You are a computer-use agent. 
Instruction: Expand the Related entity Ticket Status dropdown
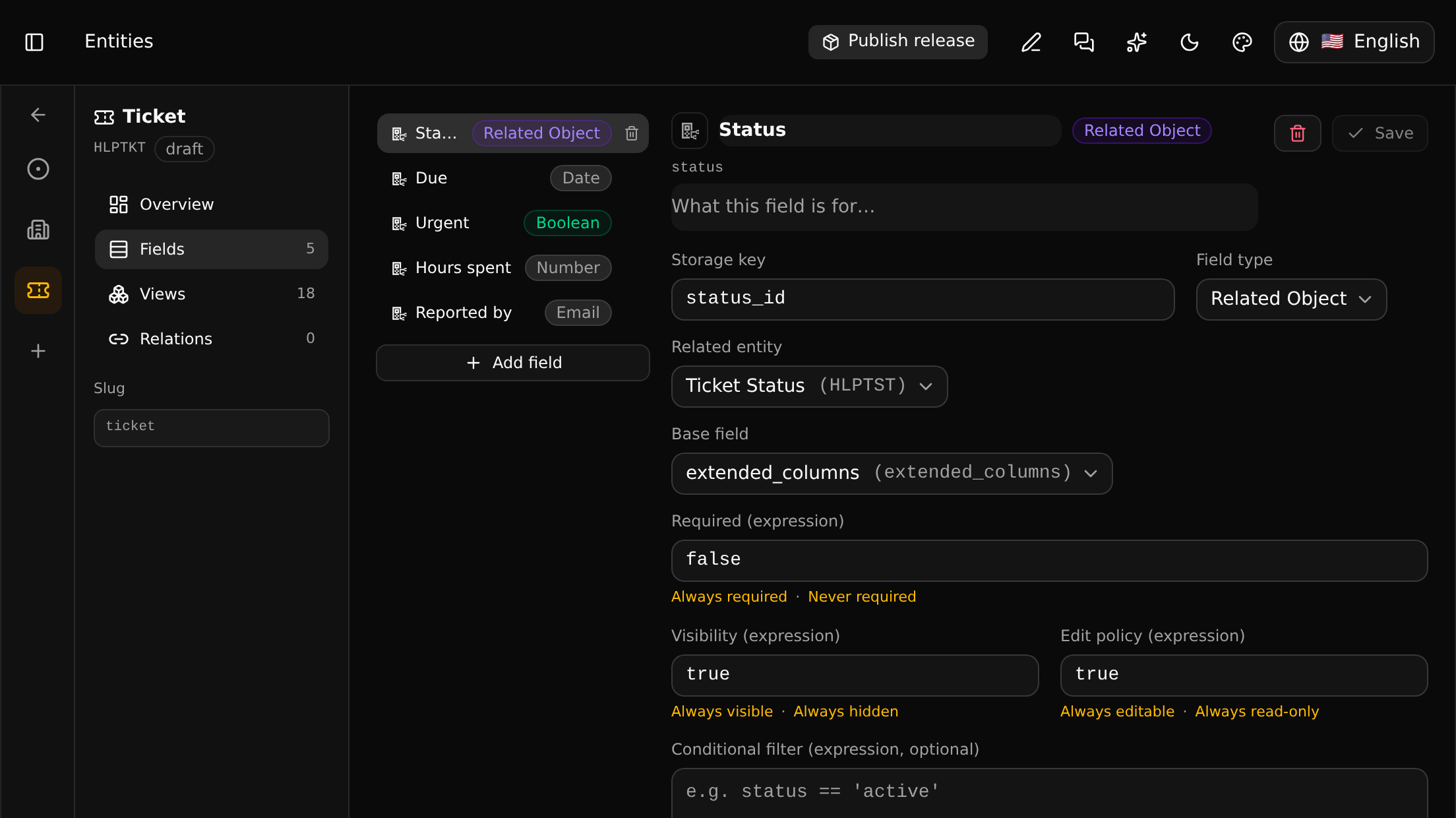point(810,386)
